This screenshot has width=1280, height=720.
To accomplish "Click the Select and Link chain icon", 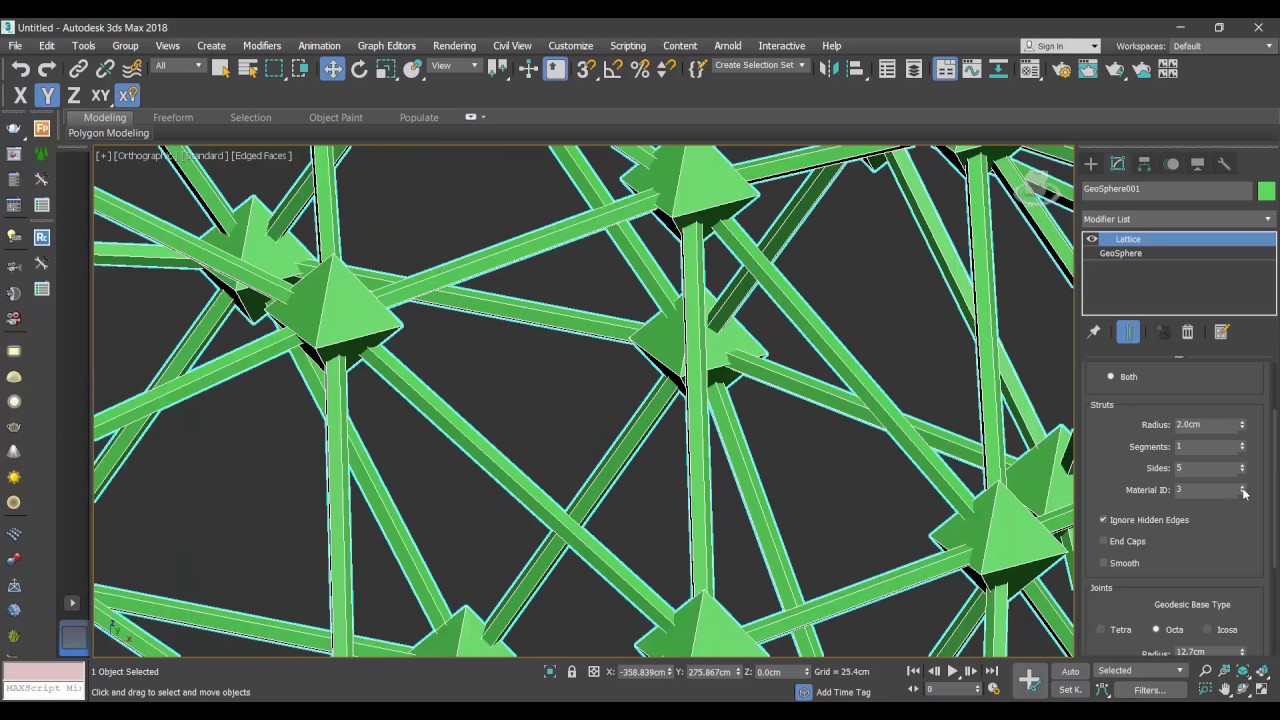I will [x=78, y=69].
